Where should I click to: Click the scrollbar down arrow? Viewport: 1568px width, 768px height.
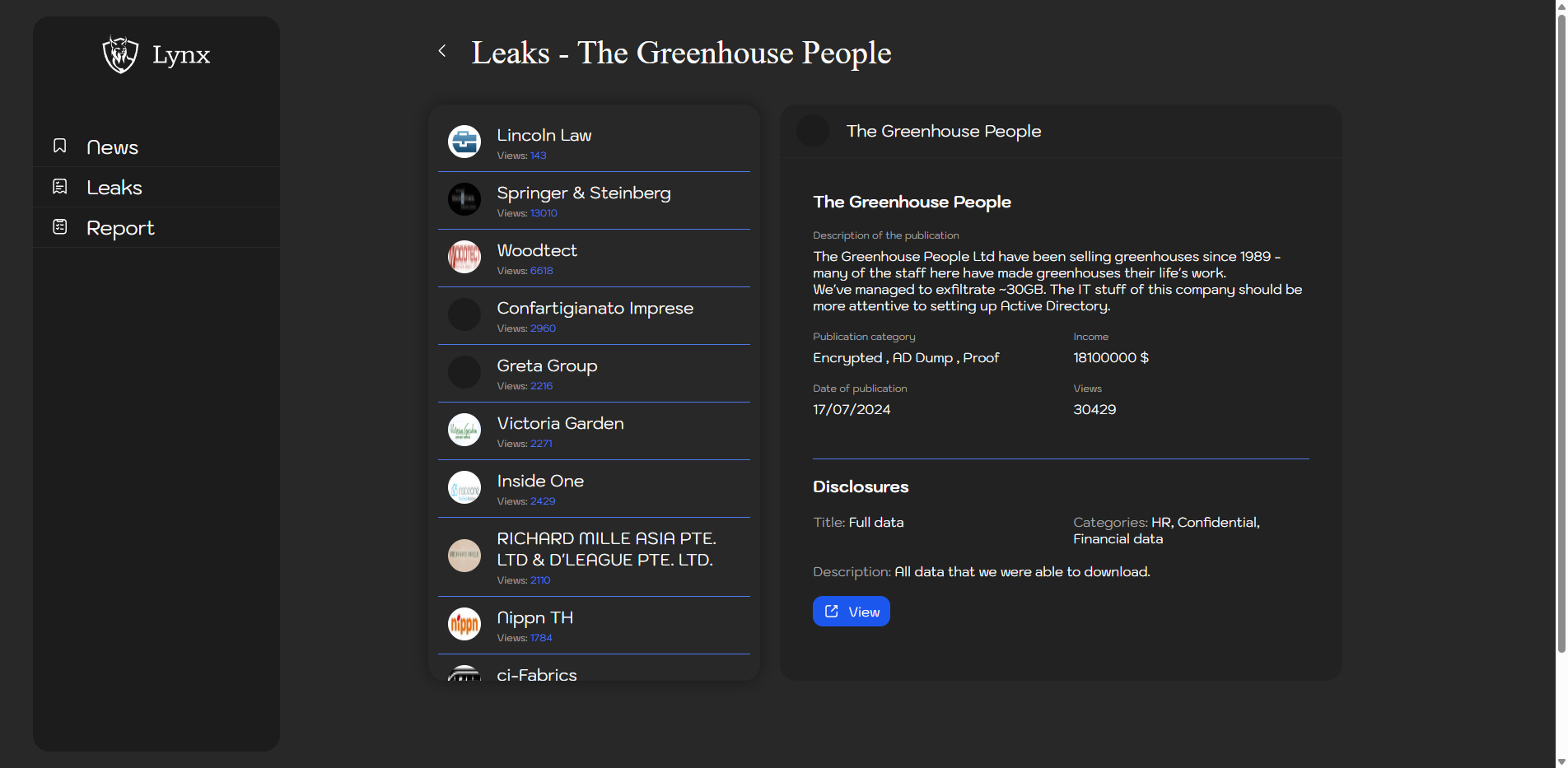pos(1561,761)
